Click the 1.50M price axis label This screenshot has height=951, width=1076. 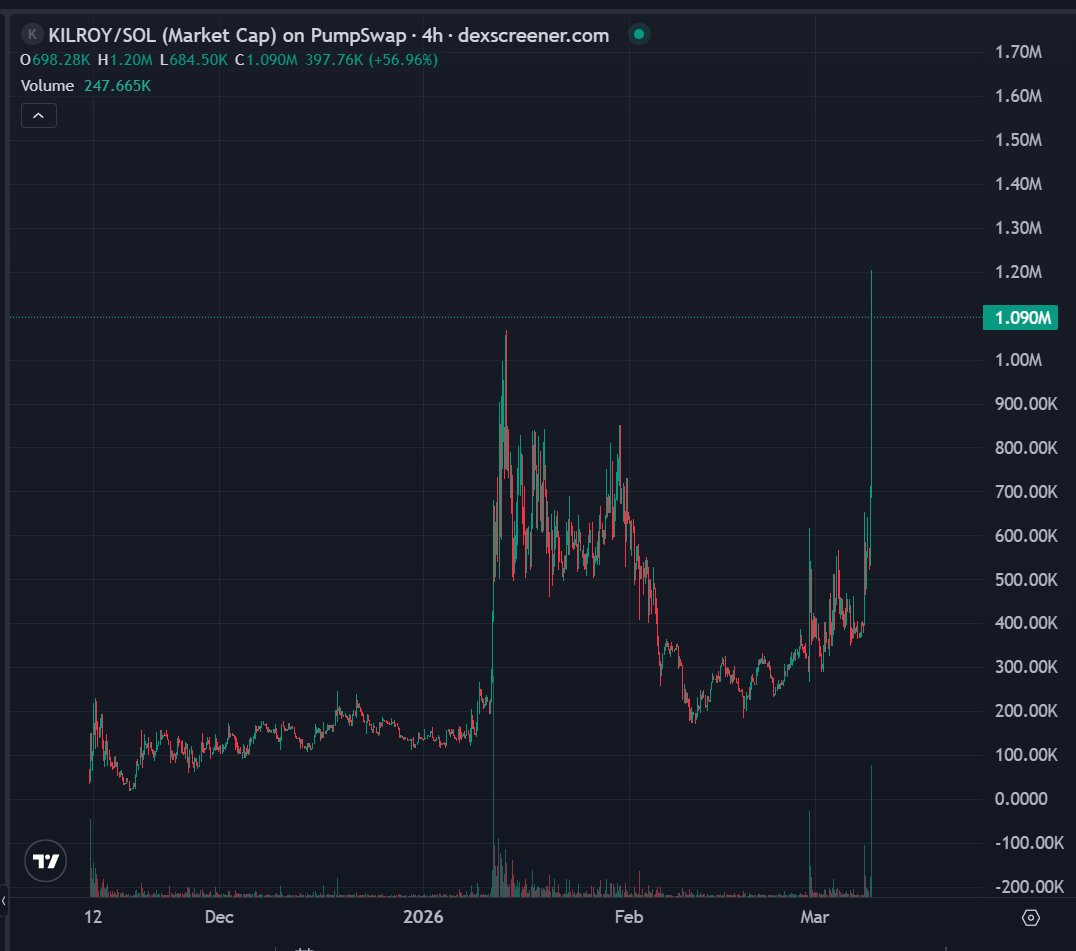coord(1018,140)
